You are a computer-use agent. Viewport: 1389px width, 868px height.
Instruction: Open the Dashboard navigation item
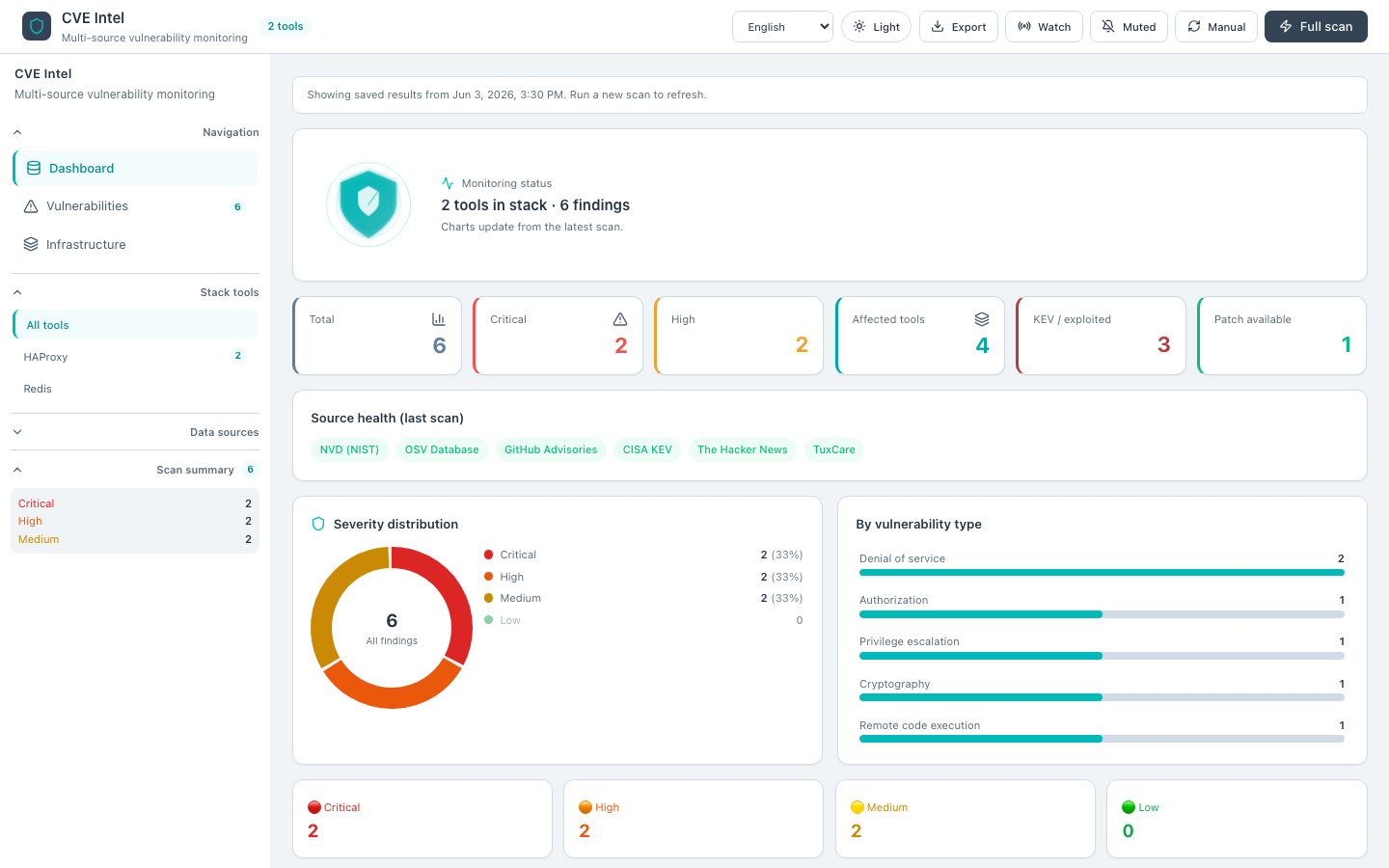click(135, 168)
